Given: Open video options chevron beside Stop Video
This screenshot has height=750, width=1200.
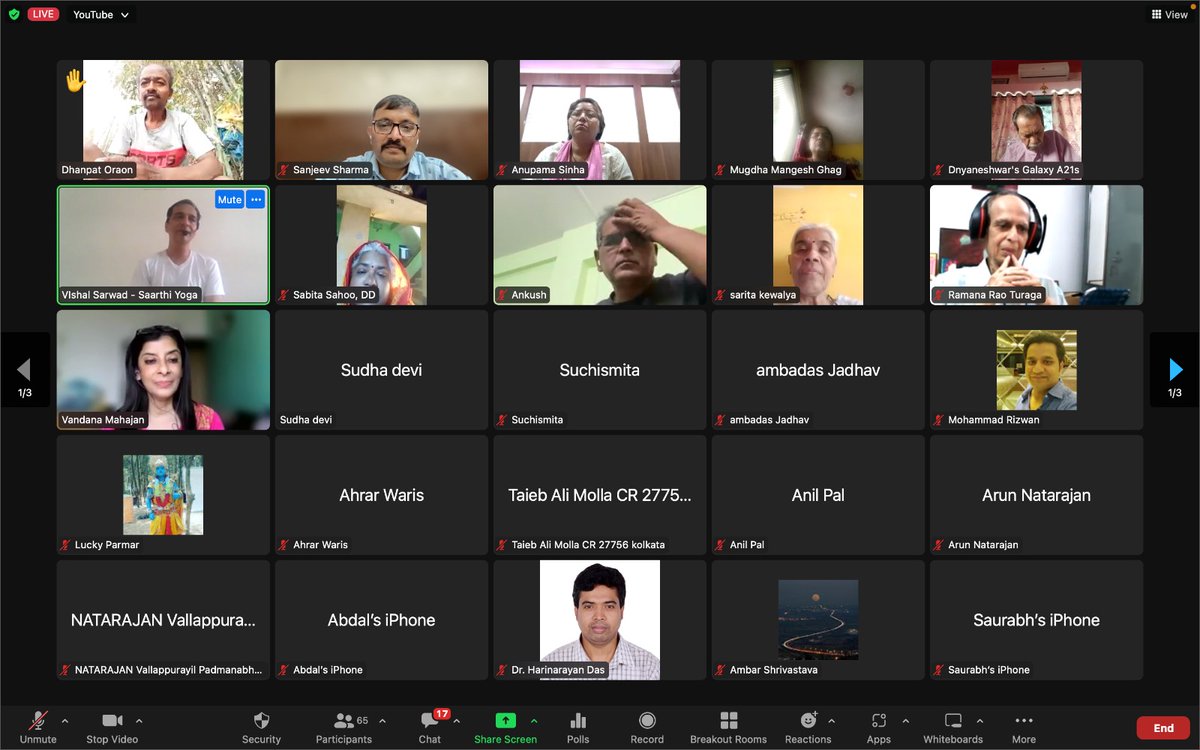Looking at the screenshot, I should [x=139, y=721].
